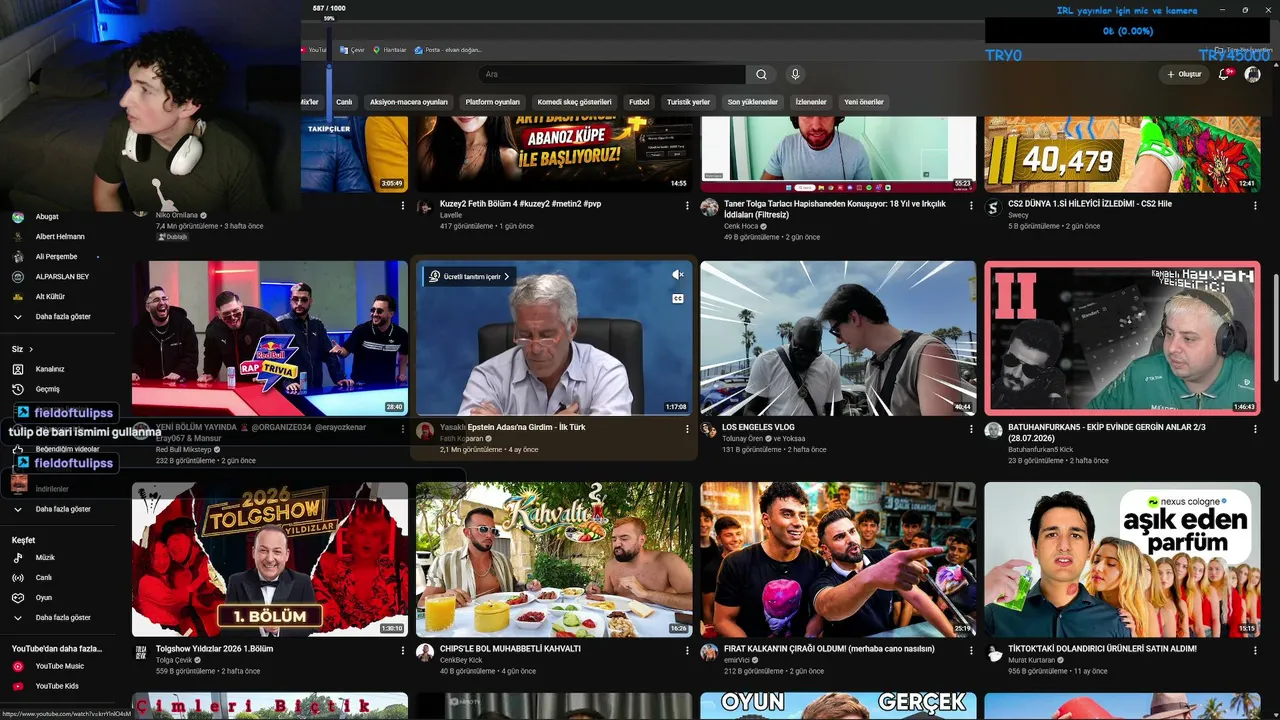Open Geçmiş watch history
The image size is (1280, 720).
48,389
